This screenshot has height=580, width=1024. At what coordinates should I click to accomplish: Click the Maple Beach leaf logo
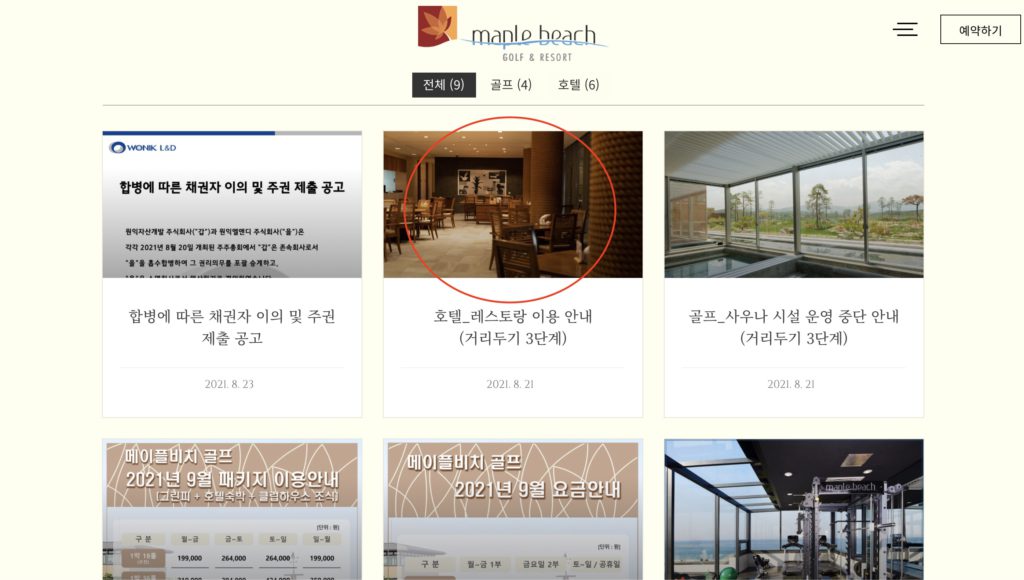point(438,26)
